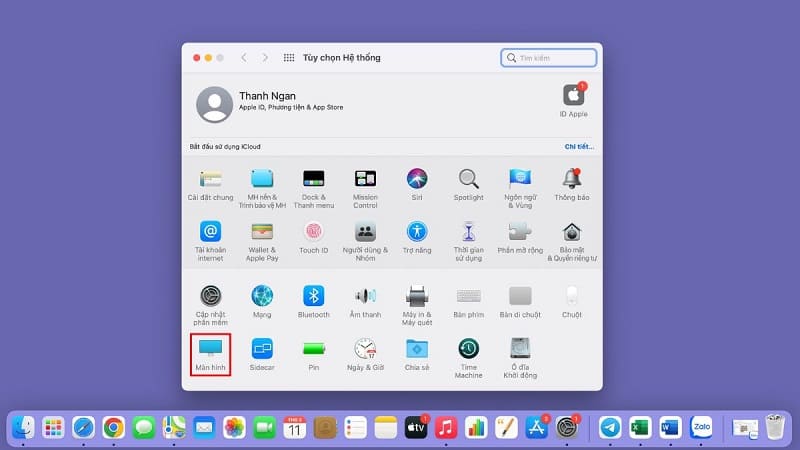Click the back navigation arrow
This screenshot has height=450, width=800.
pos(244,58)
